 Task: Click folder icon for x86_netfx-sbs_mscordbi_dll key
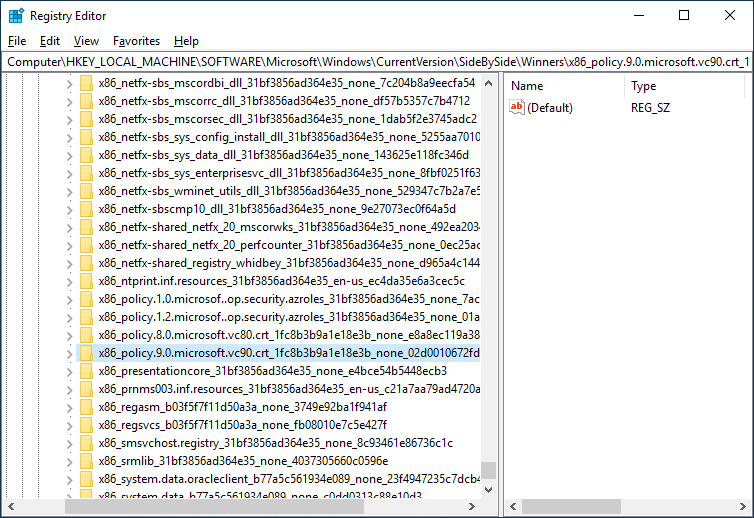(86, 83)
